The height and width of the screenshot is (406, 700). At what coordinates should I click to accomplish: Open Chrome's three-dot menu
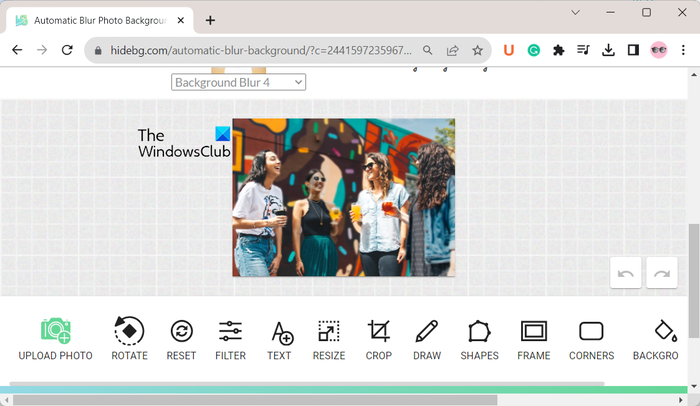(x=683, y=50)
